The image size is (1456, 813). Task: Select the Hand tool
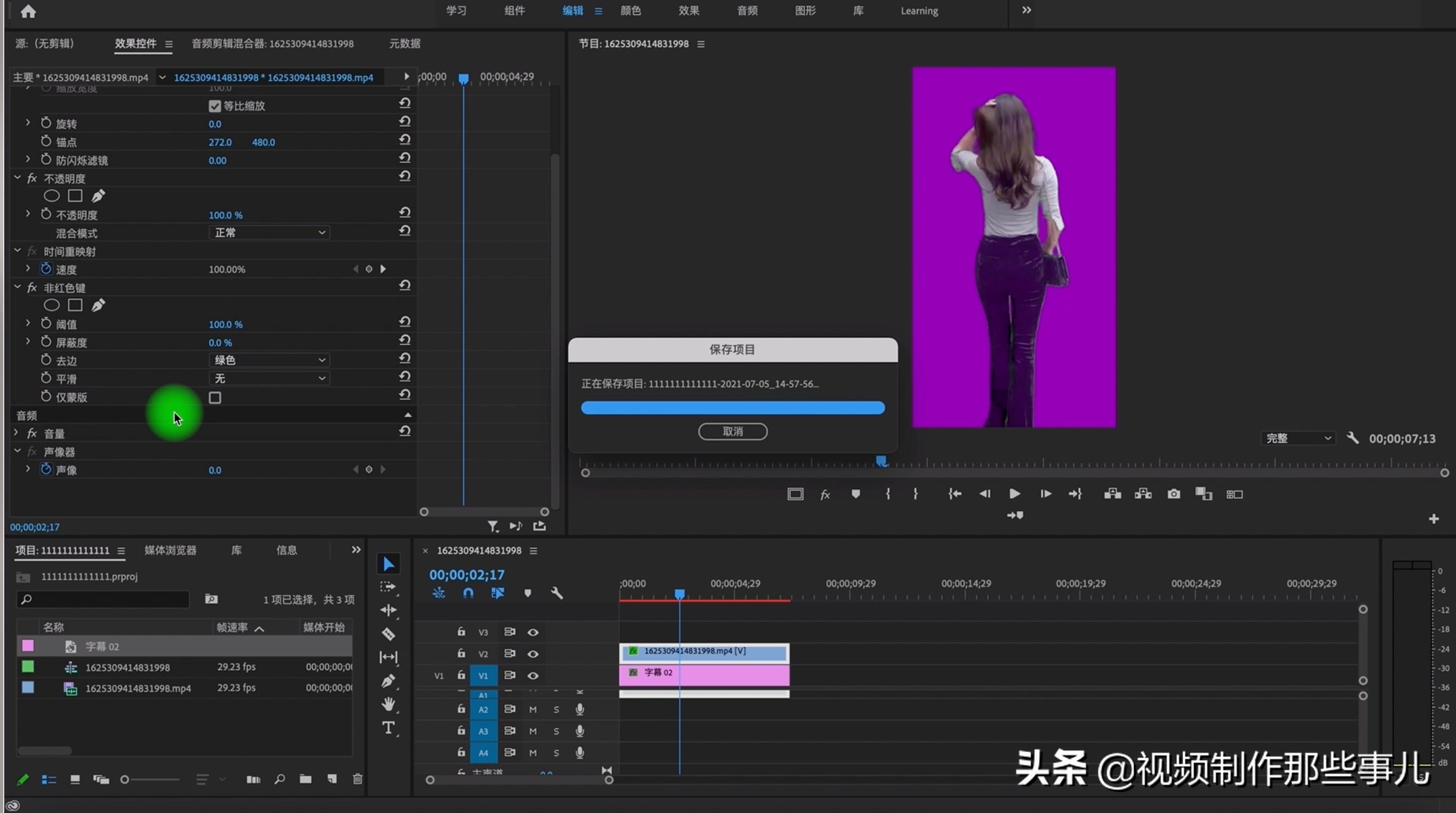389,704
